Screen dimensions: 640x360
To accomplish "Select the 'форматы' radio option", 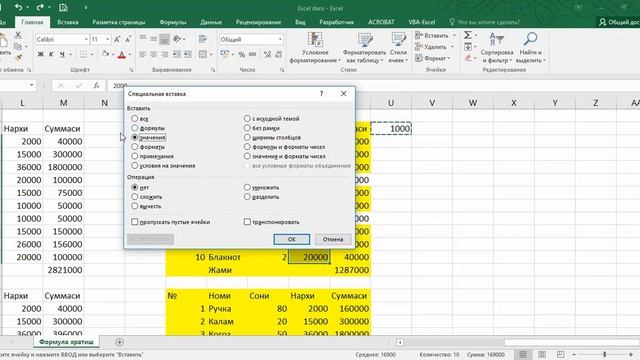I will [x=135, y=147].
